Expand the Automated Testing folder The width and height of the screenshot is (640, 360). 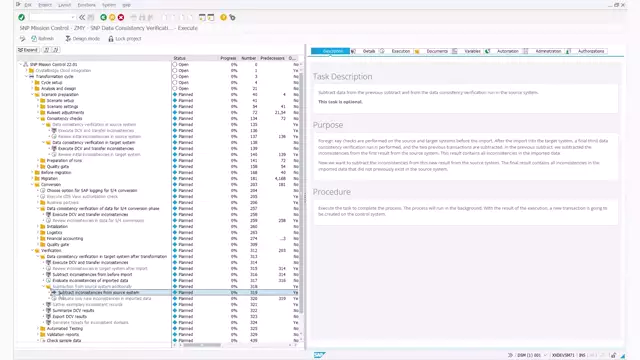[38, 329]
